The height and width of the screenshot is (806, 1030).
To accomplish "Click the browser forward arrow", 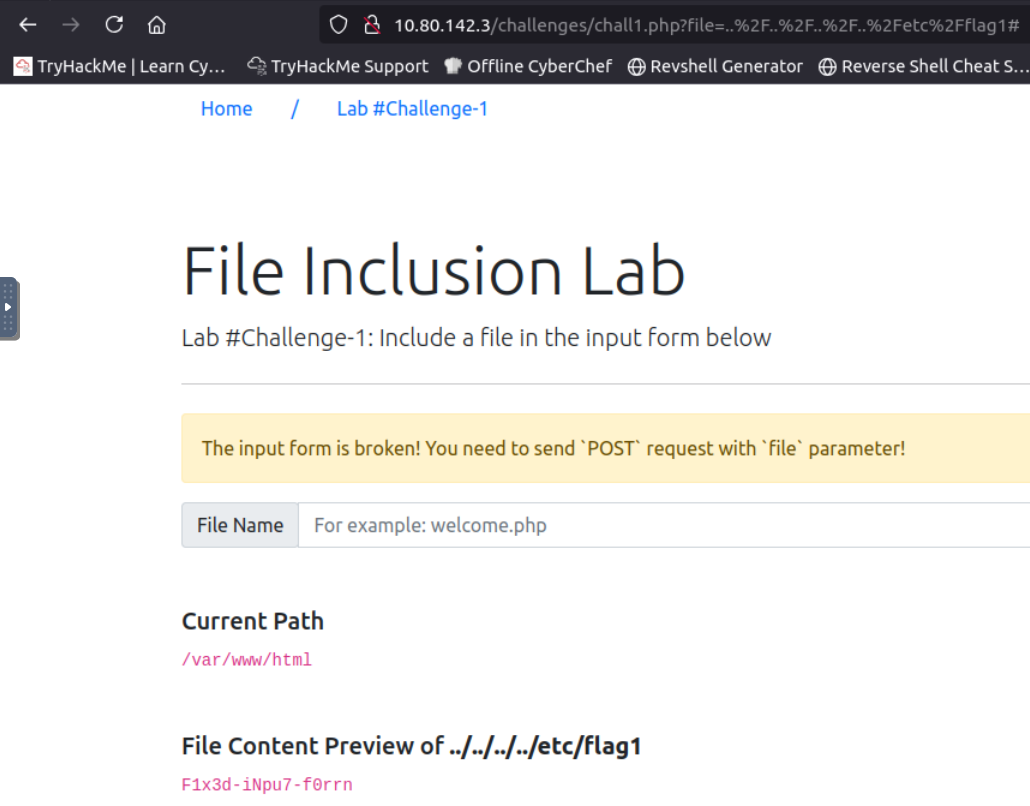I will click(71, 25).
